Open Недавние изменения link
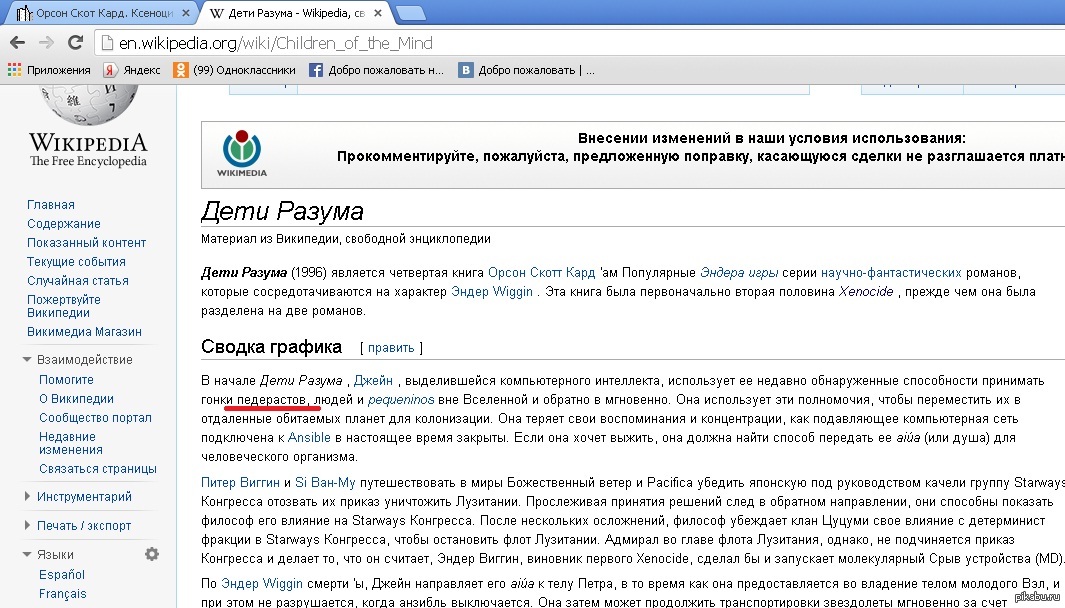1065x608 pixels. pyautogui.click(x=71, y=443)
